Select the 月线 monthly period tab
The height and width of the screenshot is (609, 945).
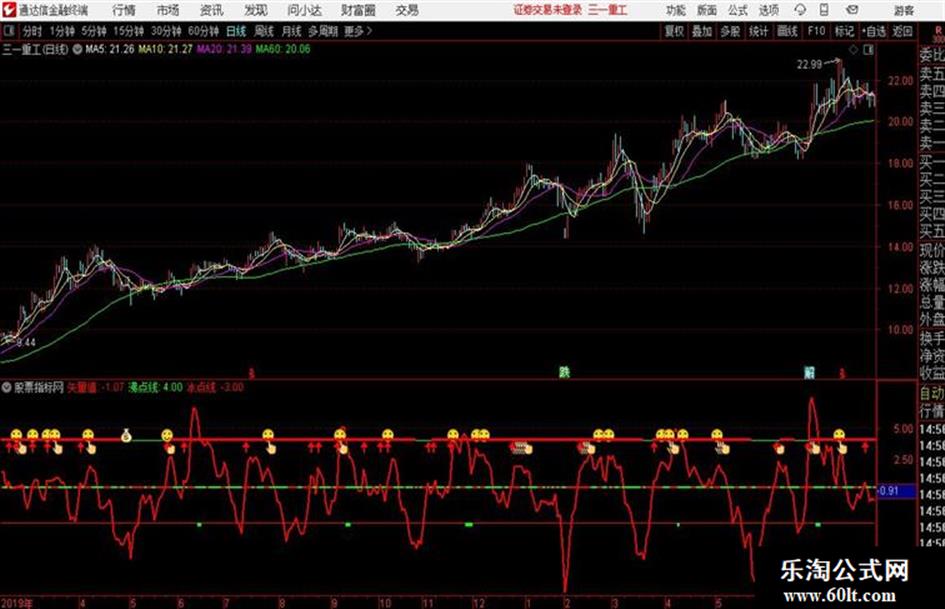[292, 31]
